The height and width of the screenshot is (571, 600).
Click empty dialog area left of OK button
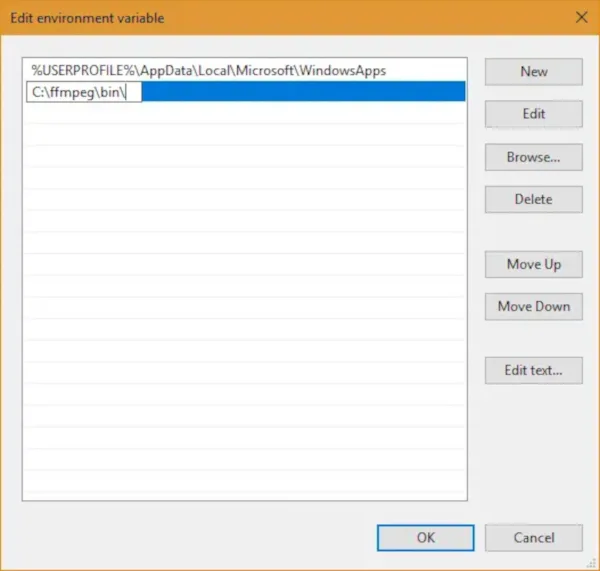(x=199, y=538)
